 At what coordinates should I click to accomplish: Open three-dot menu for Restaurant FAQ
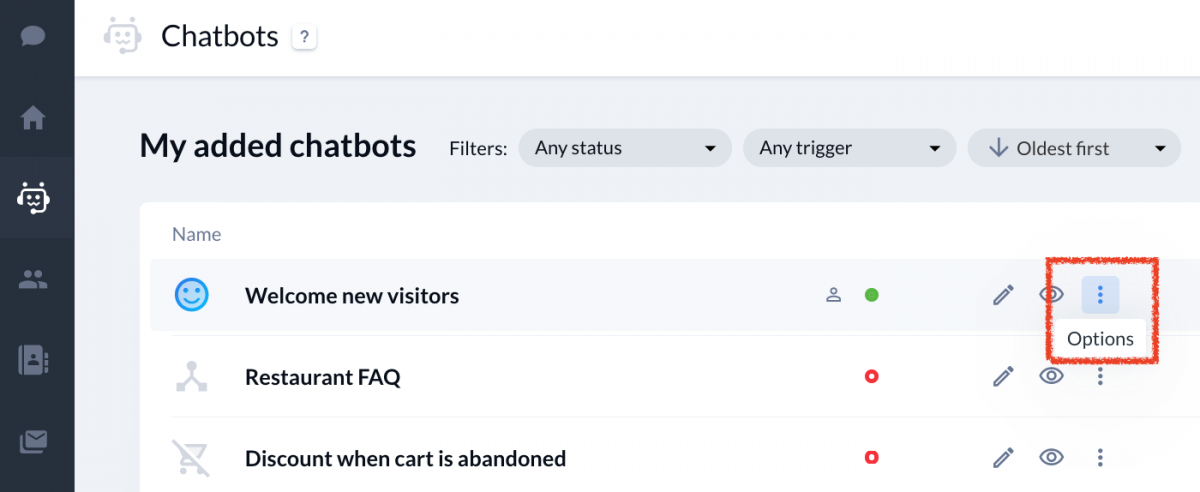pos(1100,376)
